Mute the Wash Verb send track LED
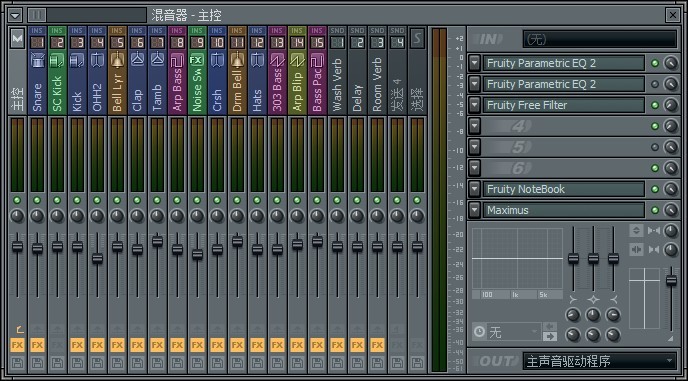The width and height of the screenshot is (688, 381). [x=337, y=200]
